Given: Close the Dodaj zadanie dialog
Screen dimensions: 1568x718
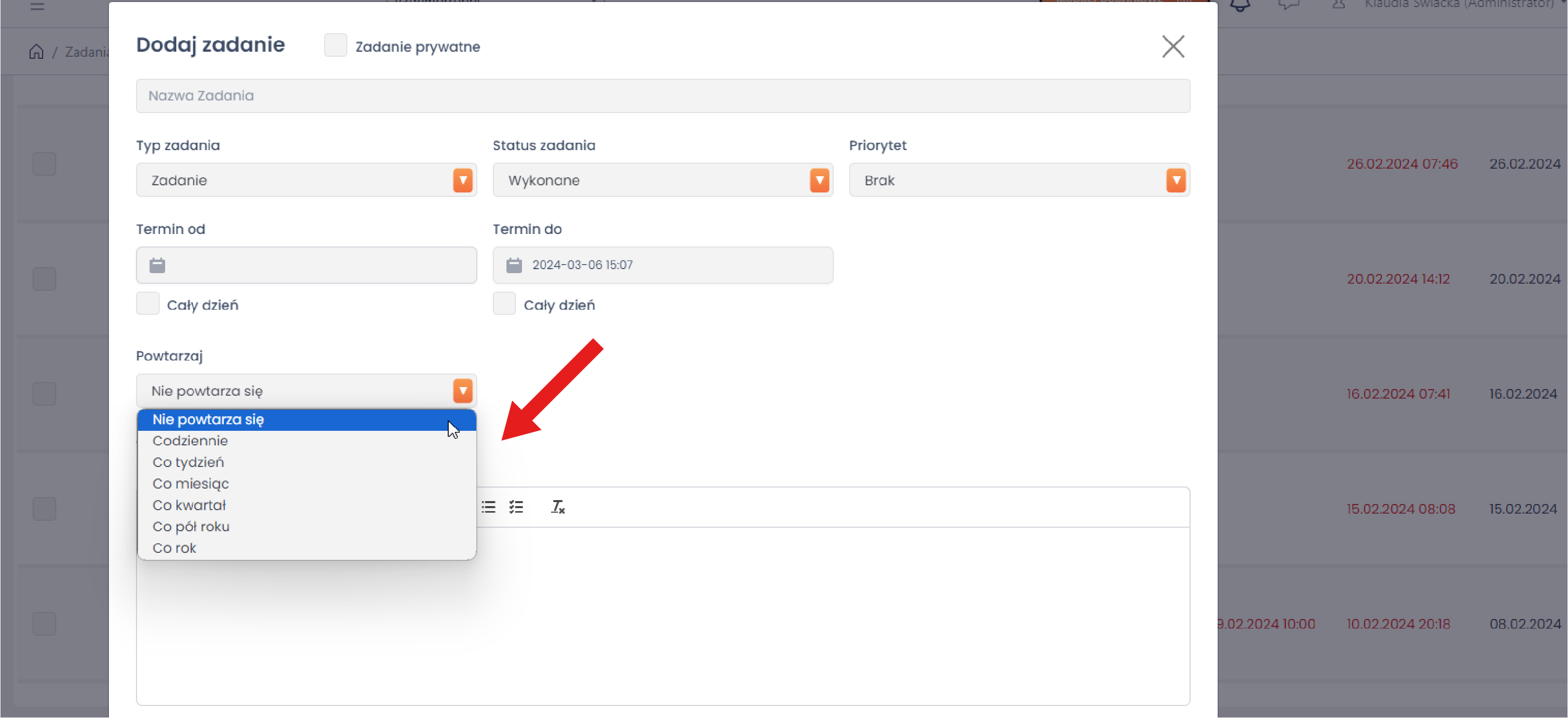Looking at the screenshot, I should click(x=1172, y=46).
